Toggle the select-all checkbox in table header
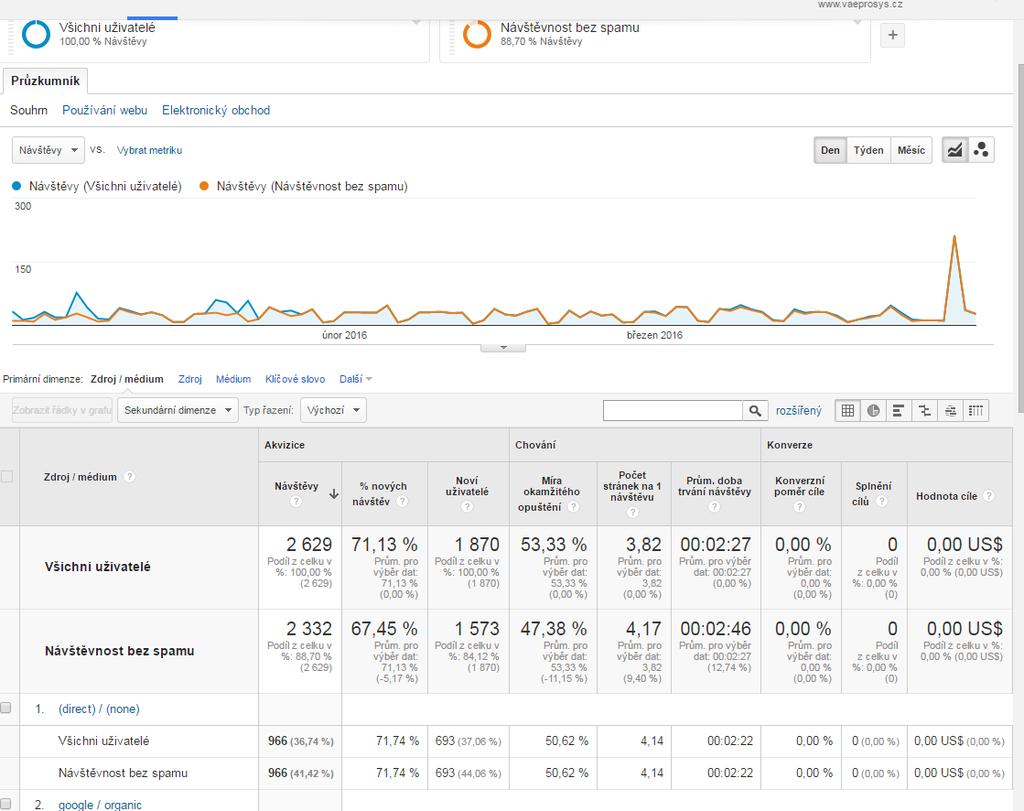The width and height of the screenshot is (1024, 811). coord(7,477)
